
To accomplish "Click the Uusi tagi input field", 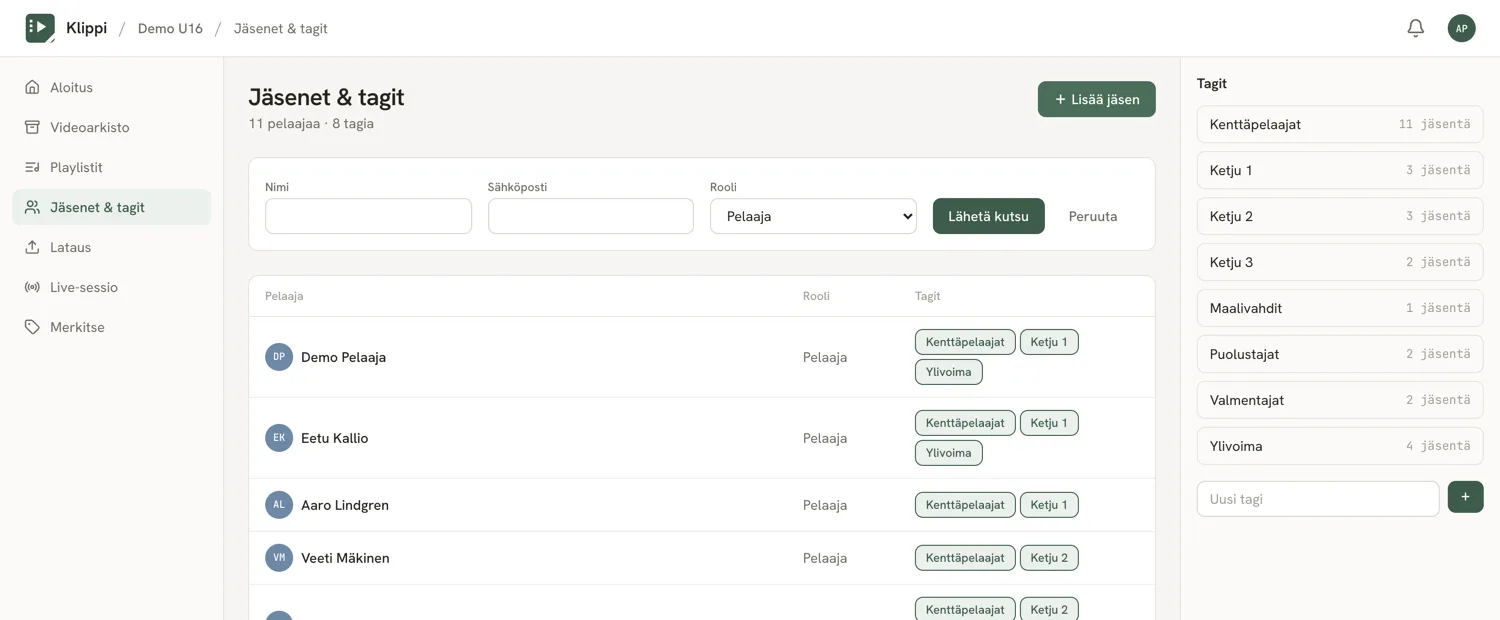I will (x=1318, y=498).
